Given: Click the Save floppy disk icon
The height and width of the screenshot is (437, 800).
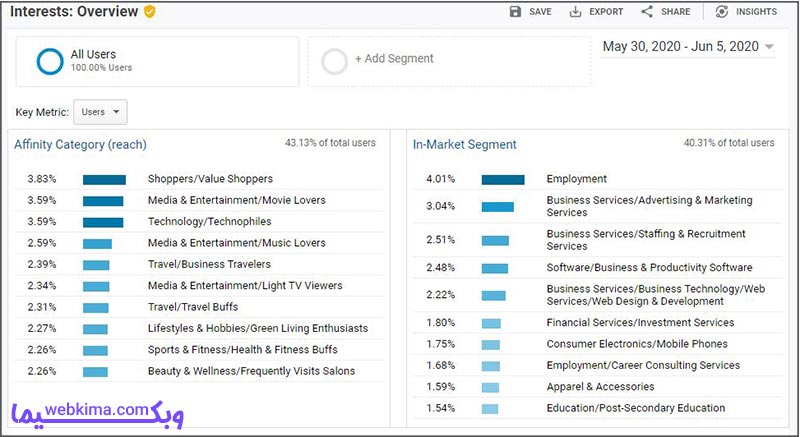Looking at the screenshot, I should tap(516, 11).
